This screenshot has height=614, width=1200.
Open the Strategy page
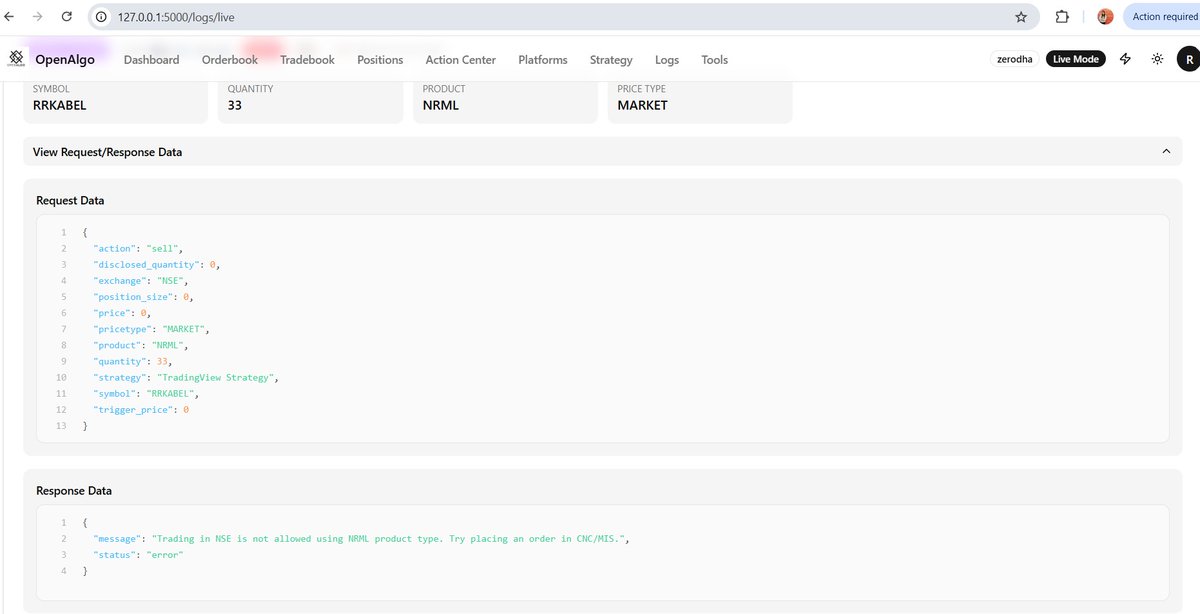[x=611, y=60]
